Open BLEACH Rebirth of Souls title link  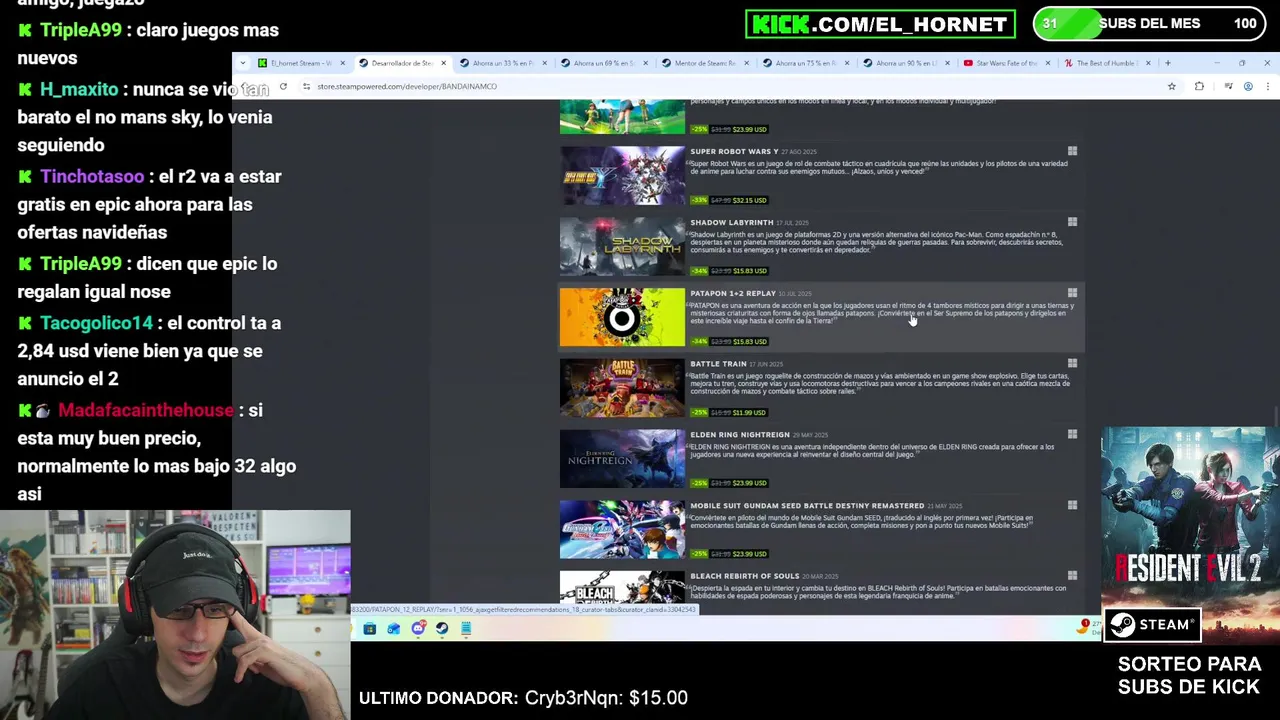744,576
